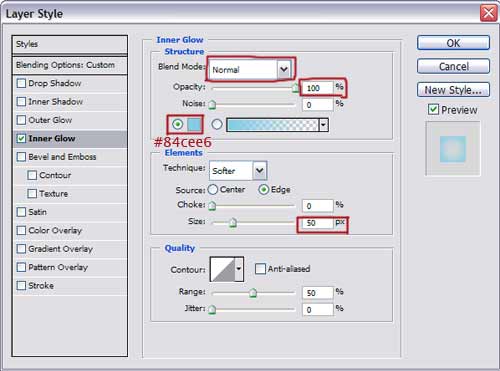Open the Technique dropdown set to Softer

(x=259, y=171)
